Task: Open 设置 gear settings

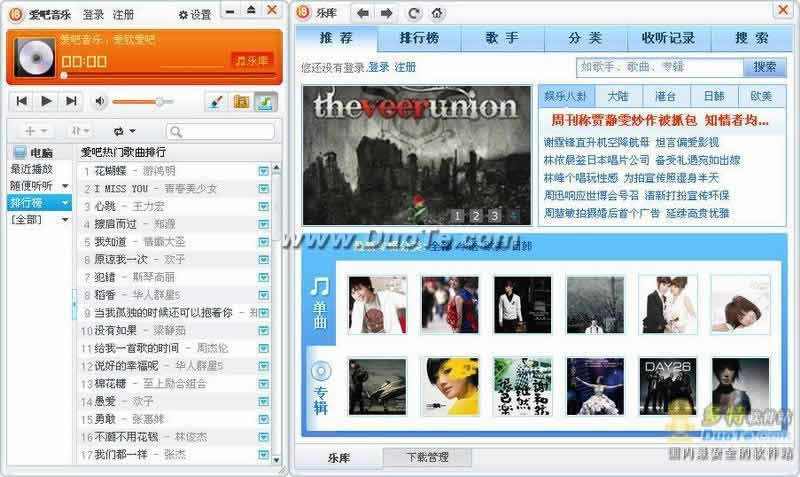Action: pos(195,15)
